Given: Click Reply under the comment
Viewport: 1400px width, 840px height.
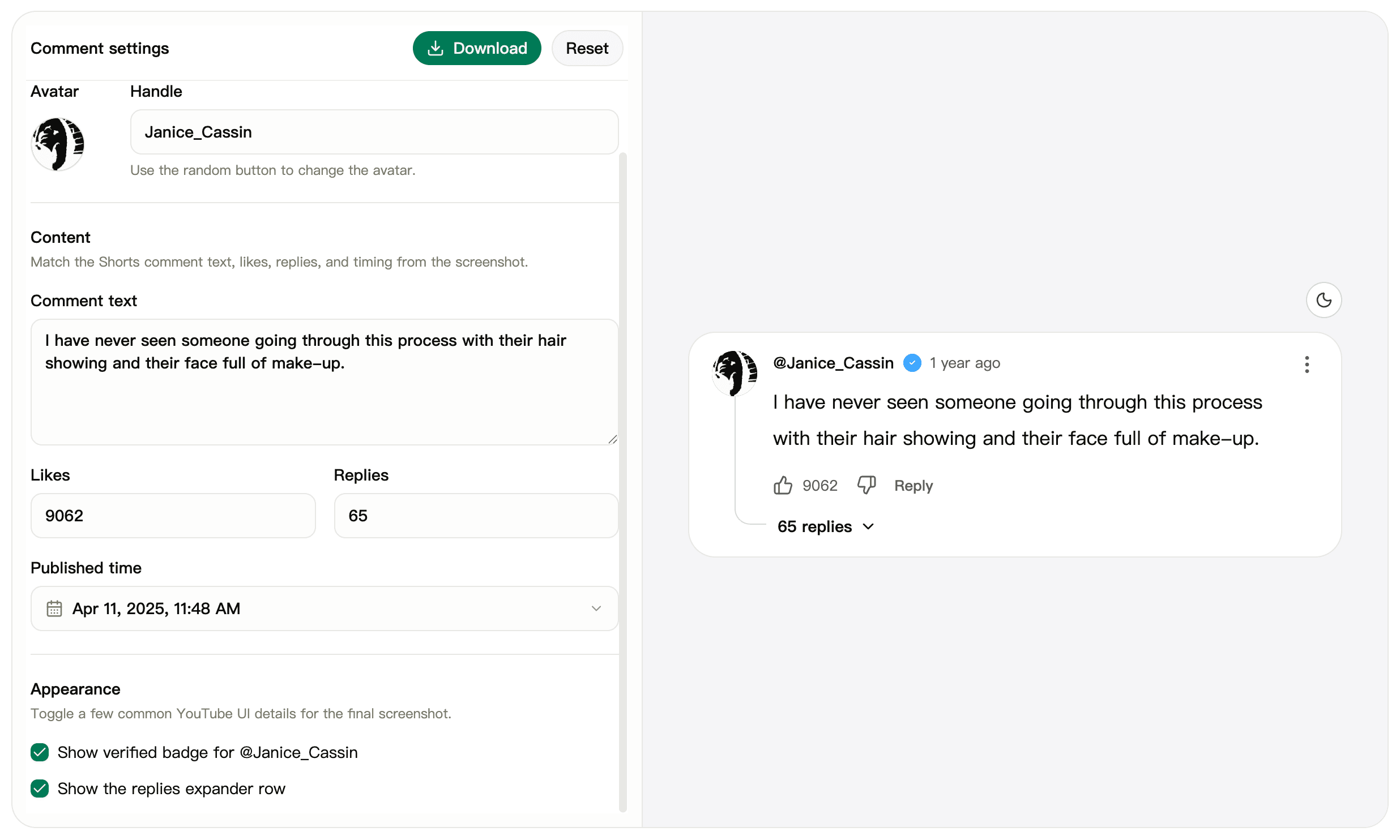Looking at the screenshot, I should pos(913,486).
